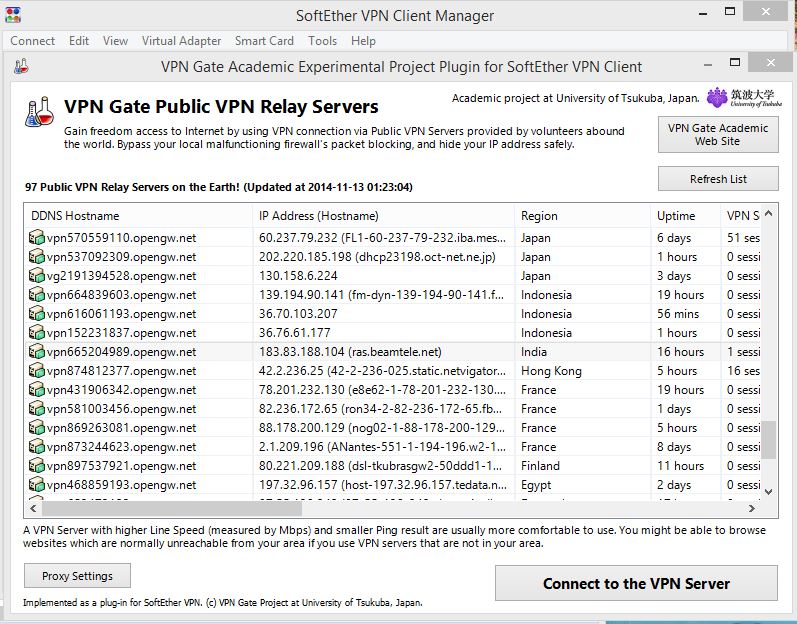Screen dimensions: 797x624
Task: Click the plugin dialog's small flask icon
Action: [x=21, y=67]
